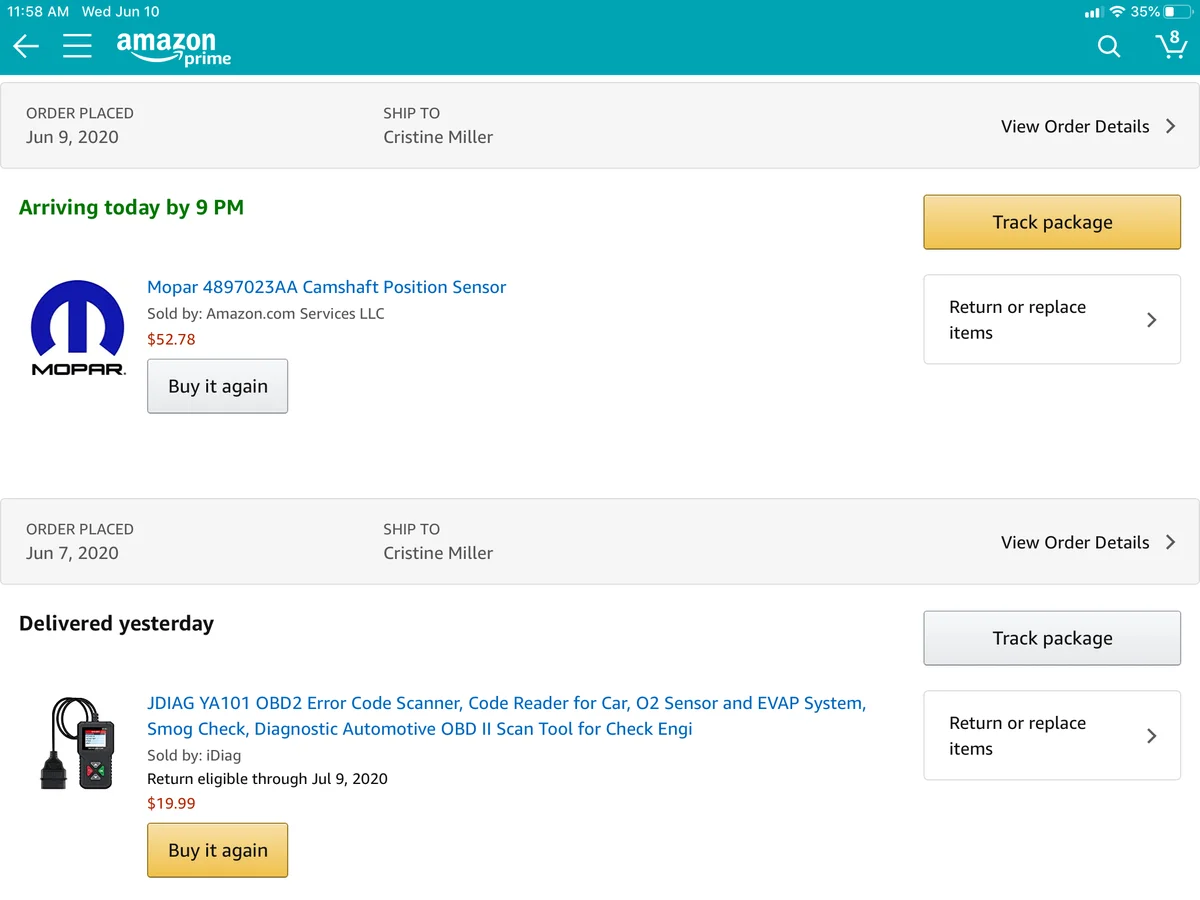1200x900 pixels.
Task: Open the JDIAG scanner product thumbnail
Action: coord(78,744)
